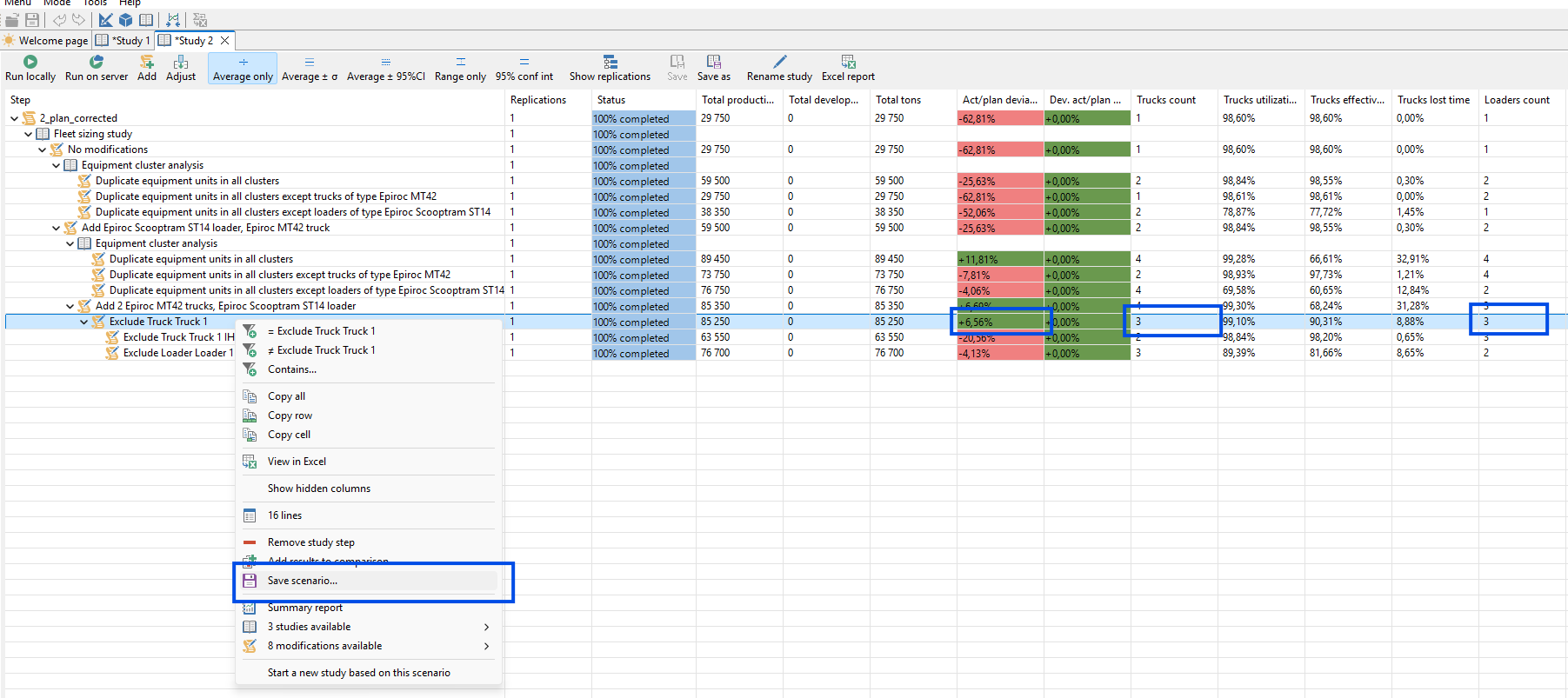Click the greyed Excel export icon in top toolbar

[200, 19]
